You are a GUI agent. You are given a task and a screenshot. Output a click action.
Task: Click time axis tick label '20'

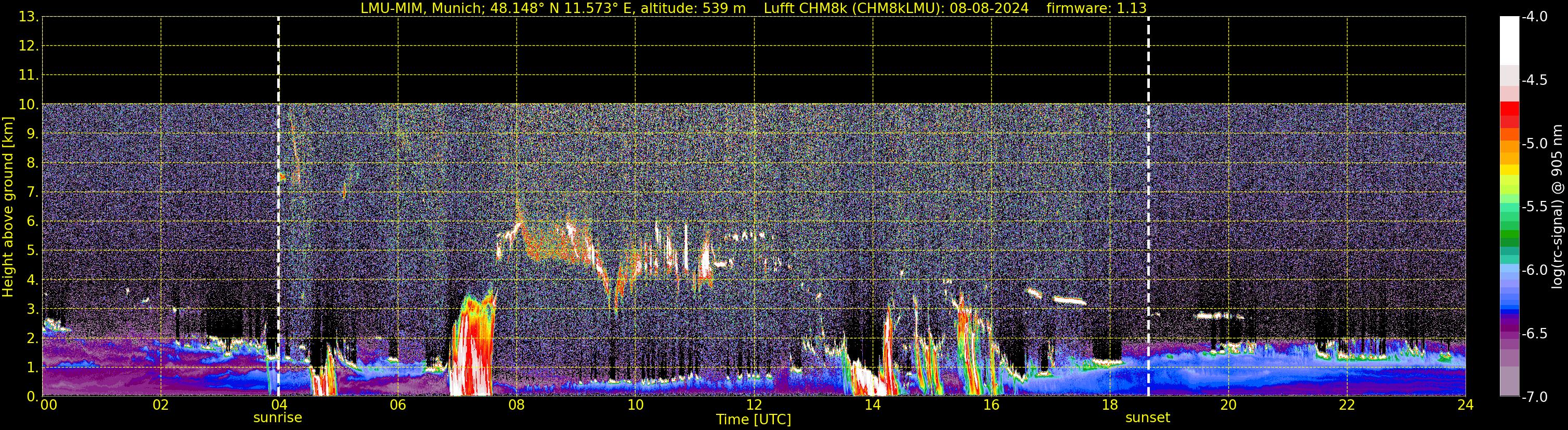(1228, 405)
